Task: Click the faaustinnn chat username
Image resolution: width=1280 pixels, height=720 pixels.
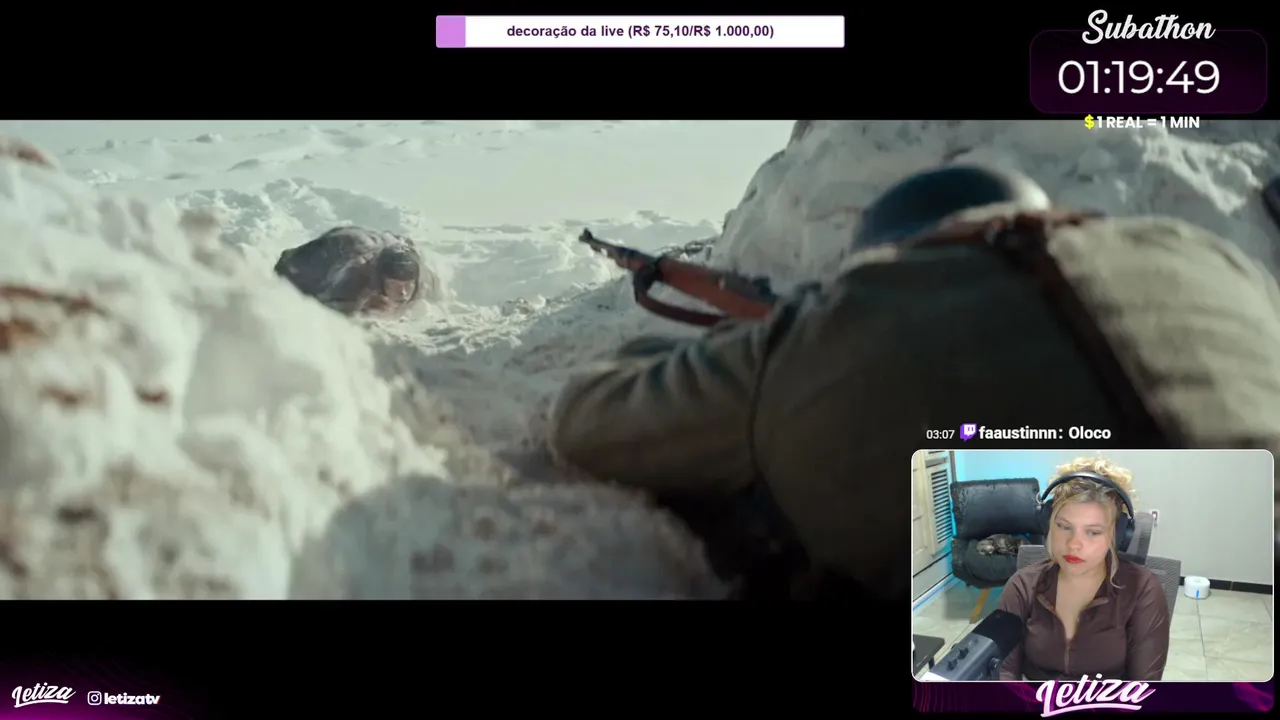Action: click(1018, 433)
